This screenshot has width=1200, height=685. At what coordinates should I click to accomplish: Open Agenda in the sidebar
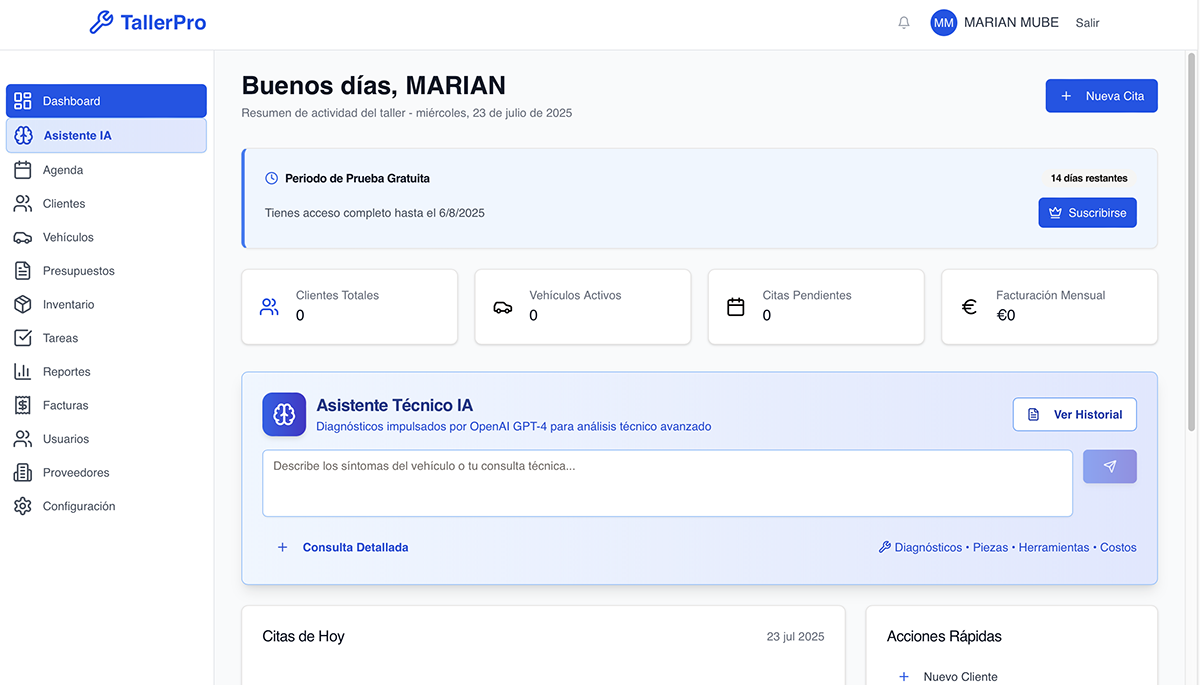(62, 170)
